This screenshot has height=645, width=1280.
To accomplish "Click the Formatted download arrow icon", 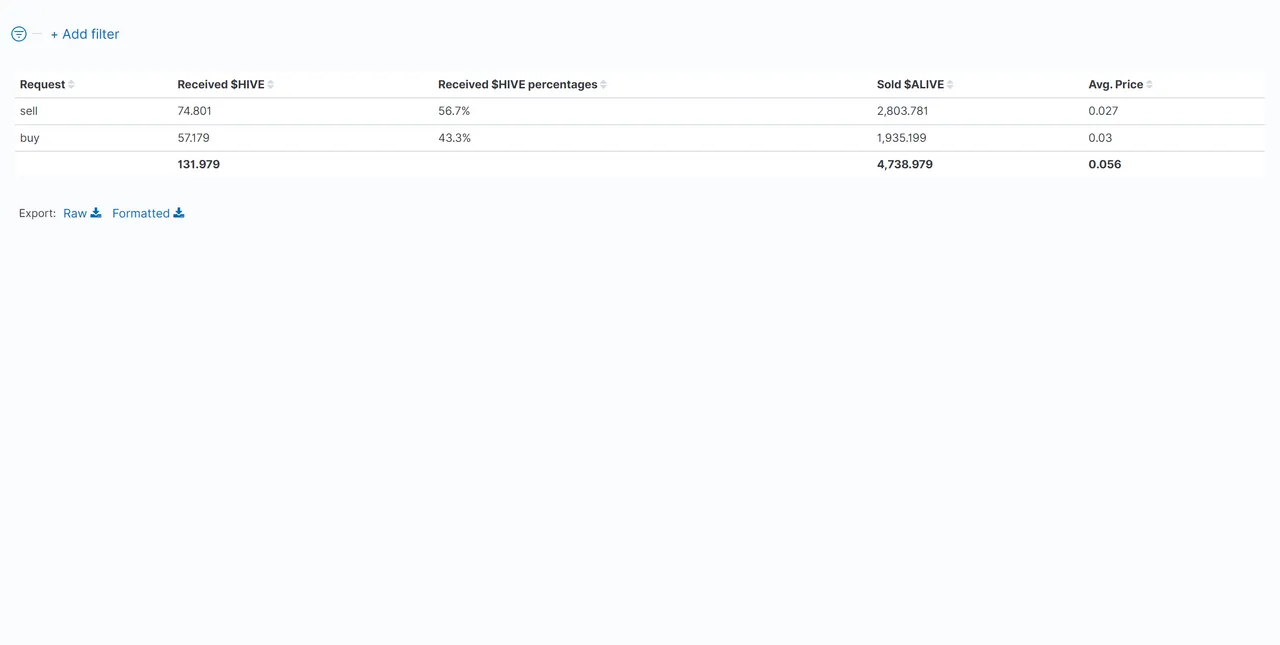I will click(x=179, y=213).
